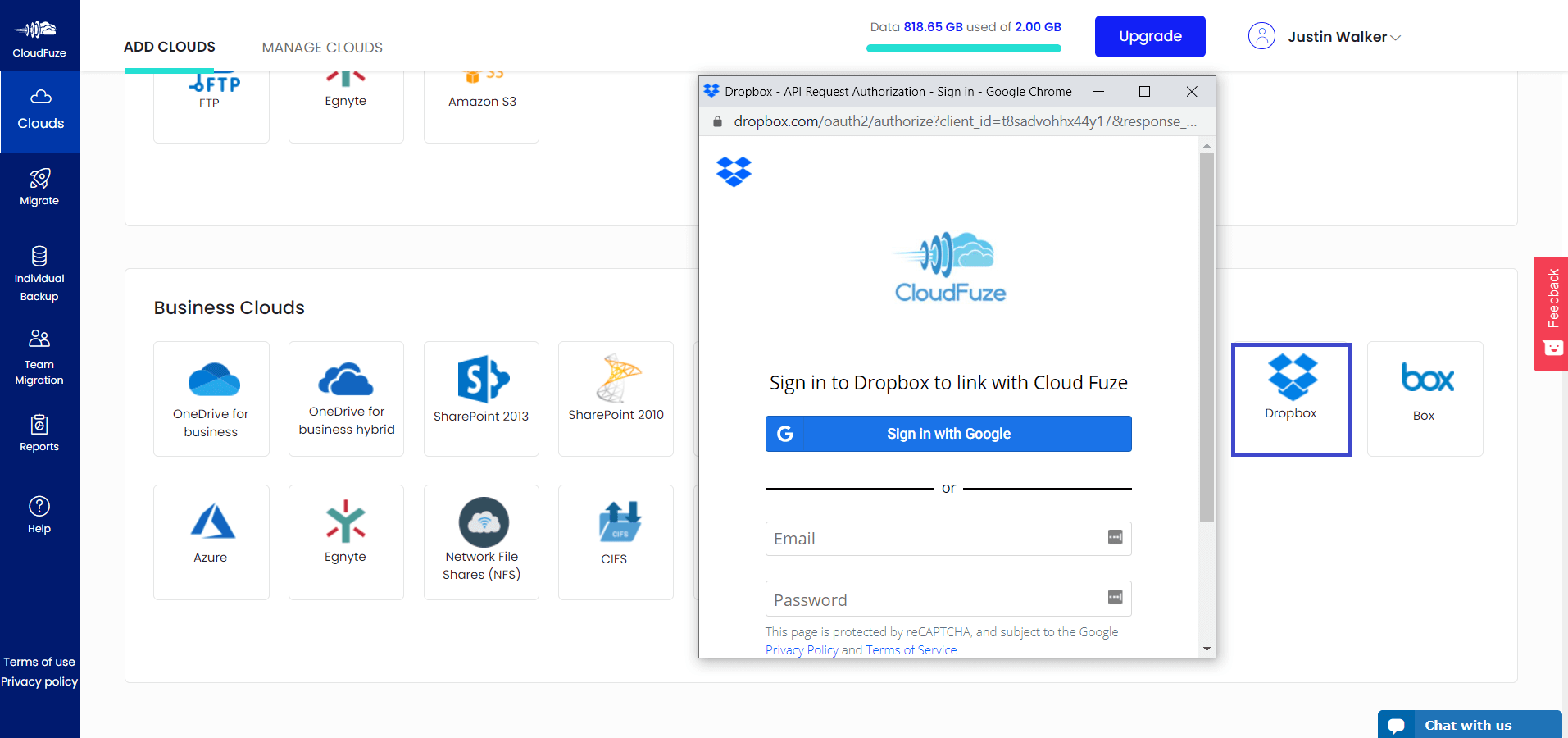Click the CloudFuze logo in sidebar
The image size is (1568, 738).
click(x=39, y=38)
